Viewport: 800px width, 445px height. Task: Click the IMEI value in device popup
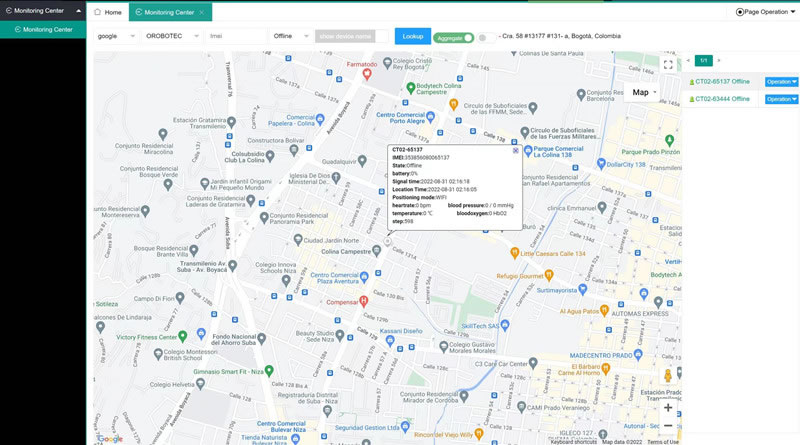click(427, 158)
